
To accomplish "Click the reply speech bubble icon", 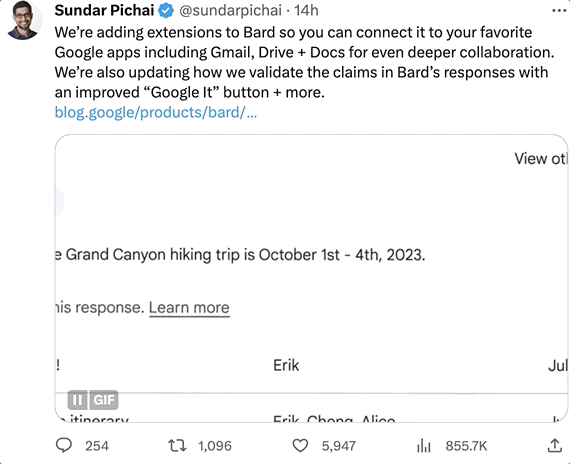I will point(64,445).
